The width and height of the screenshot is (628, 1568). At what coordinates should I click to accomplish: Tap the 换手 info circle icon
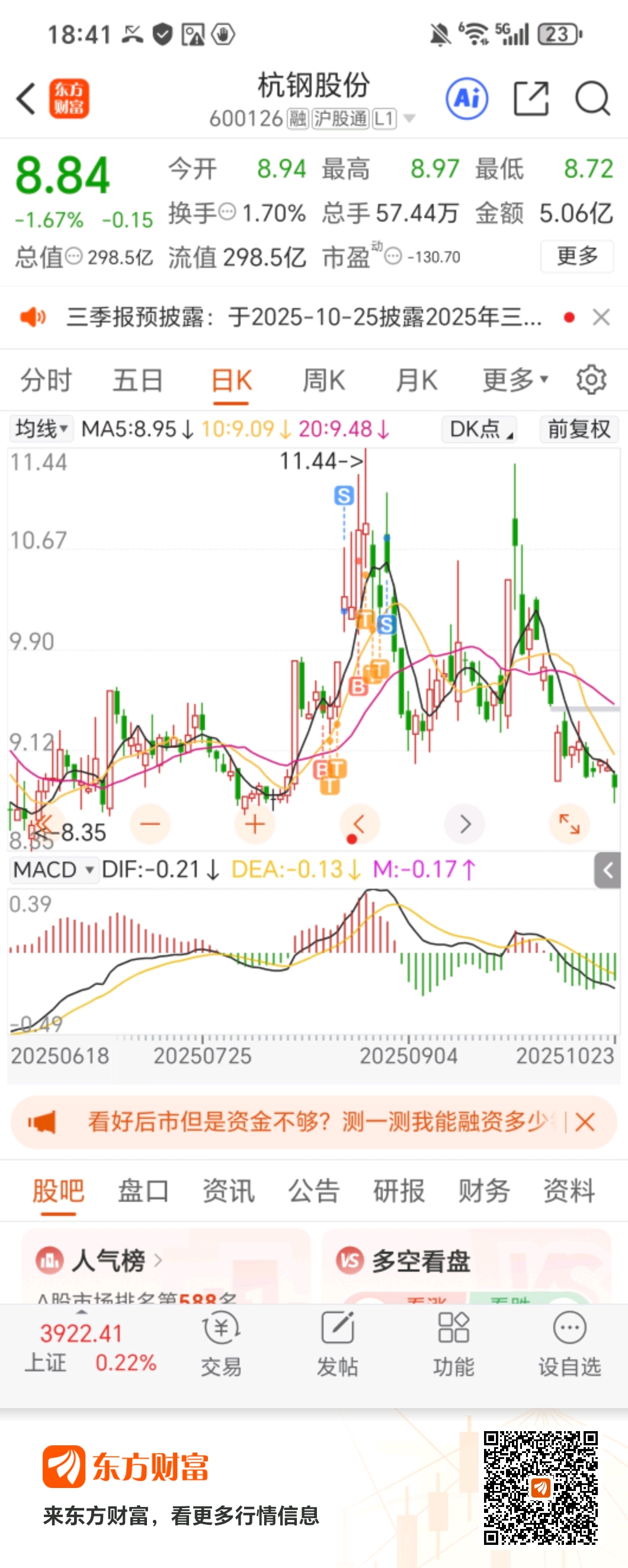pyautogui.click(x=227, y=212)
